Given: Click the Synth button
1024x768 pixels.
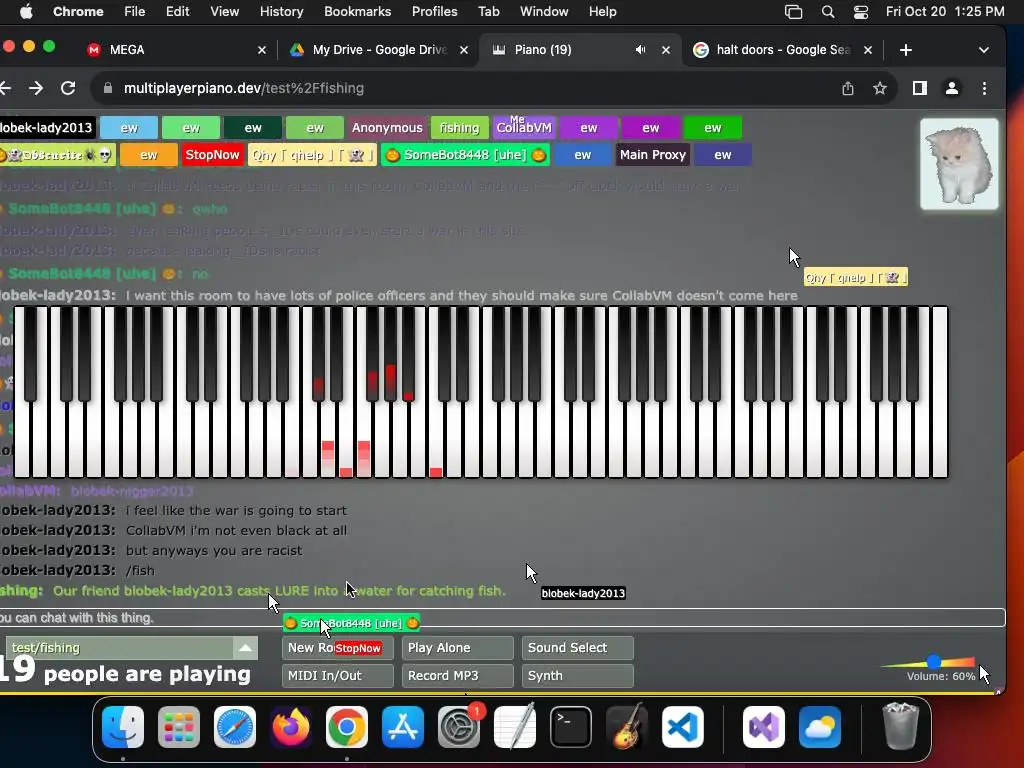Looking at the screenshot, I should click(577, 676).
